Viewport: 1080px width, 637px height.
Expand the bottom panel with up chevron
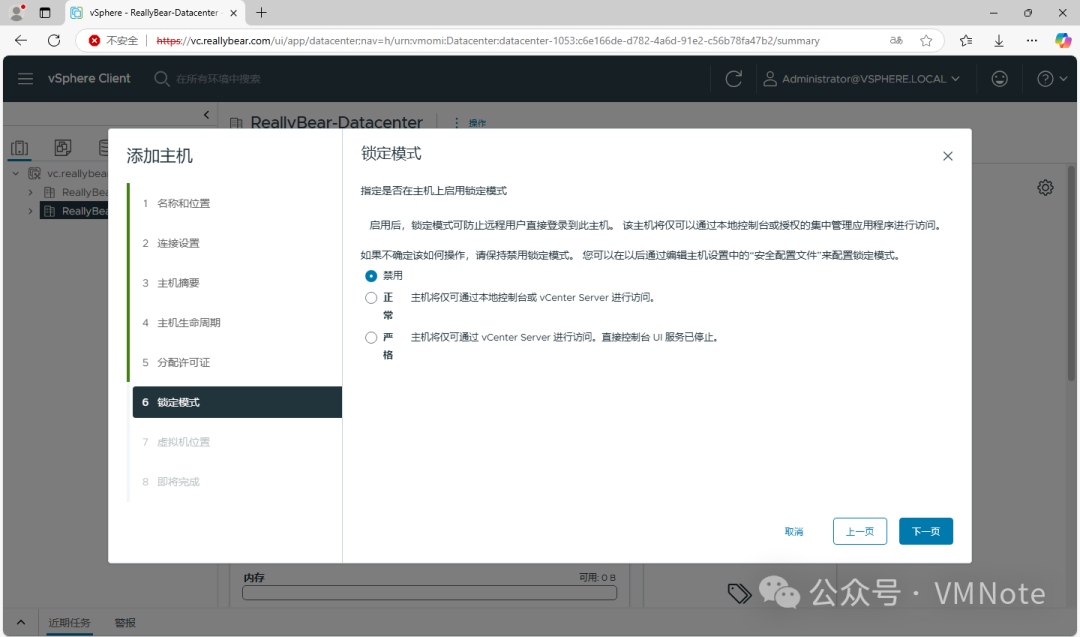tap(21, 623)
